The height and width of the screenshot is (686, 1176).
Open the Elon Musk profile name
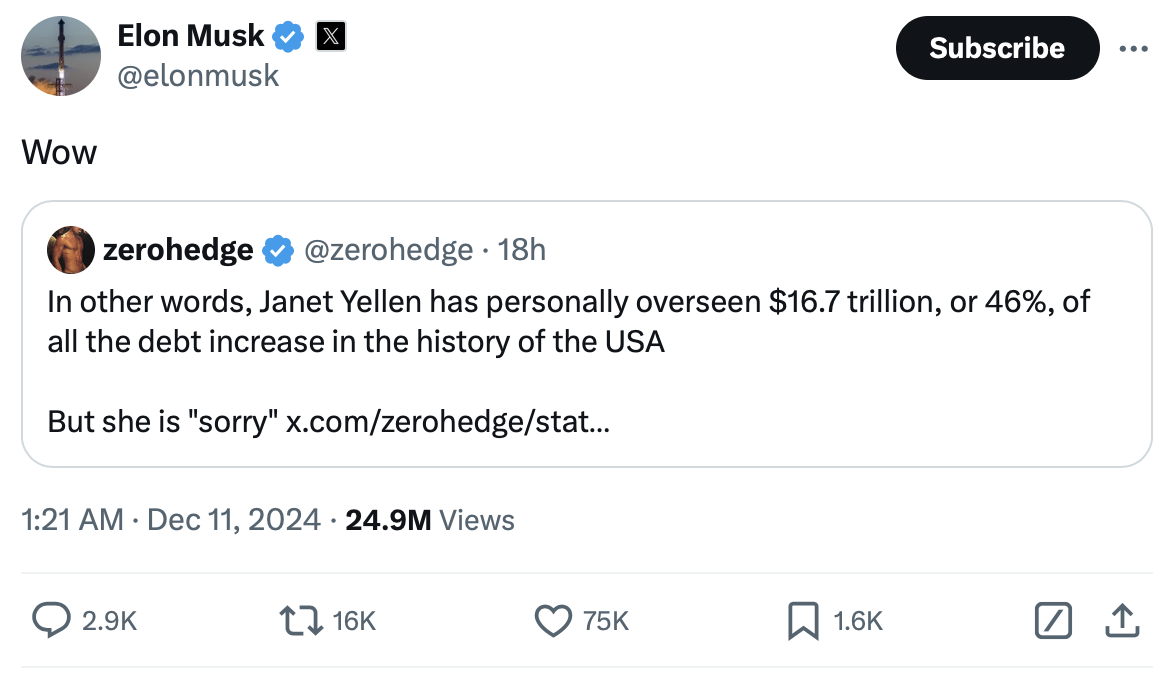(x=191, y=36)
